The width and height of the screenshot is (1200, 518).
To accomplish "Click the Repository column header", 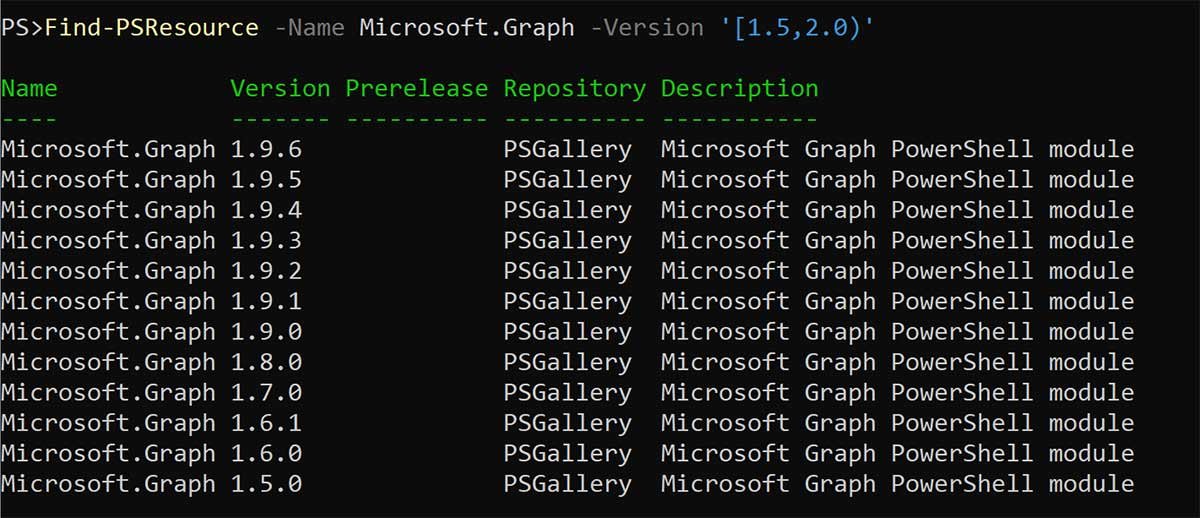I will 574,88.
